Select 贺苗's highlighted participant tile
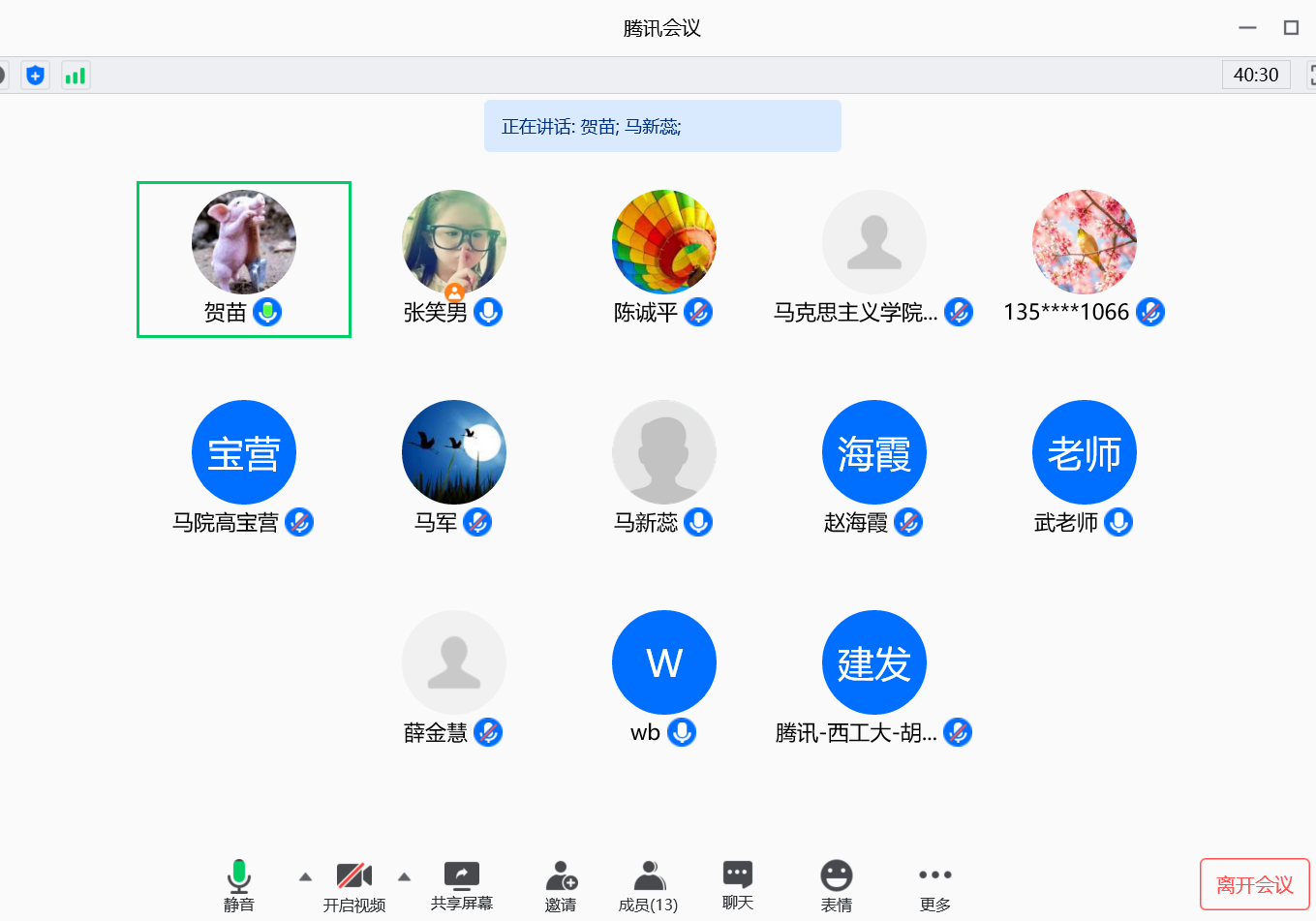The width and height of the screenshot is (1316, 921). coord(244,260)
